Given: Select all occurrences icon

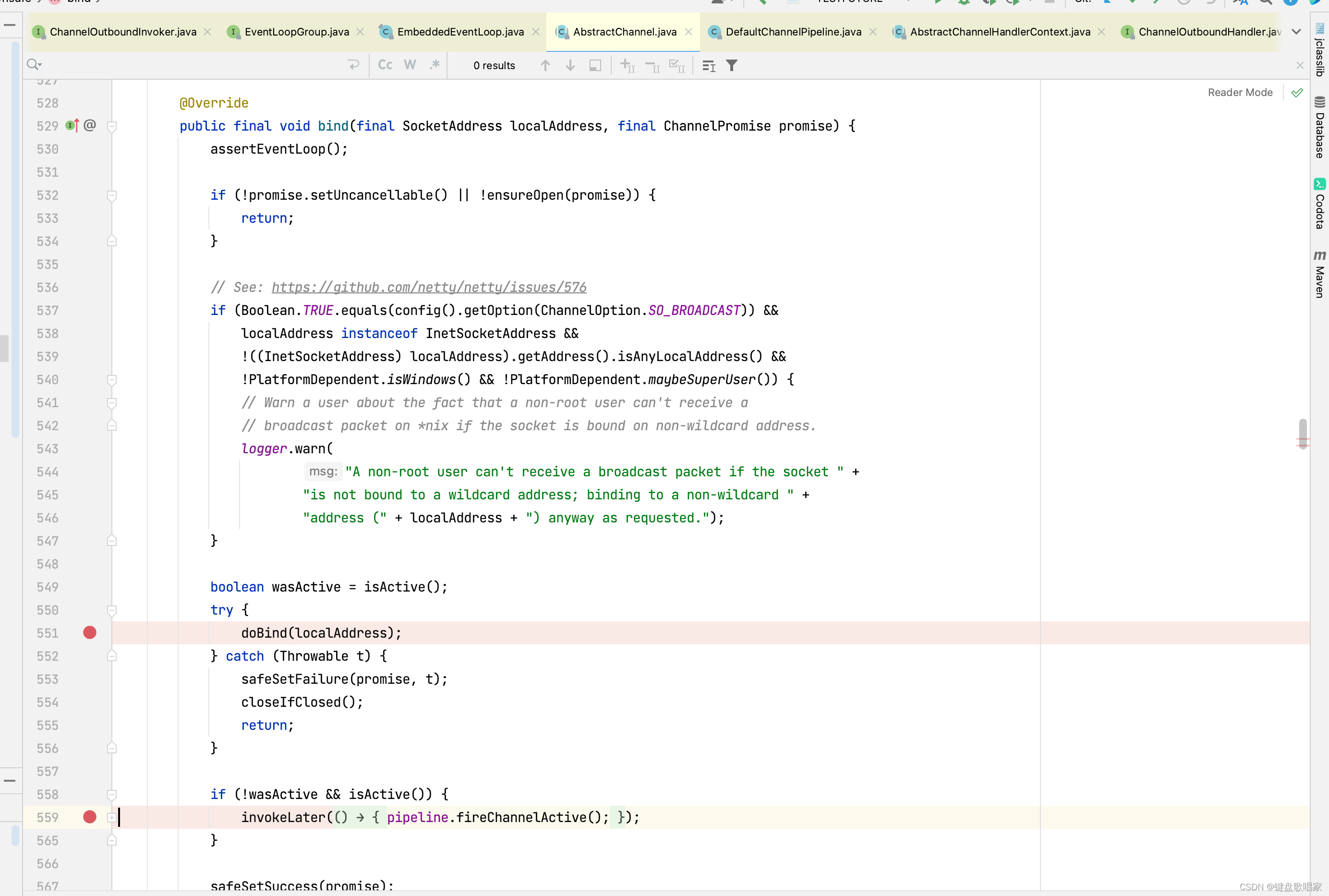Looking at the screenshot, I should click(677, 66).
